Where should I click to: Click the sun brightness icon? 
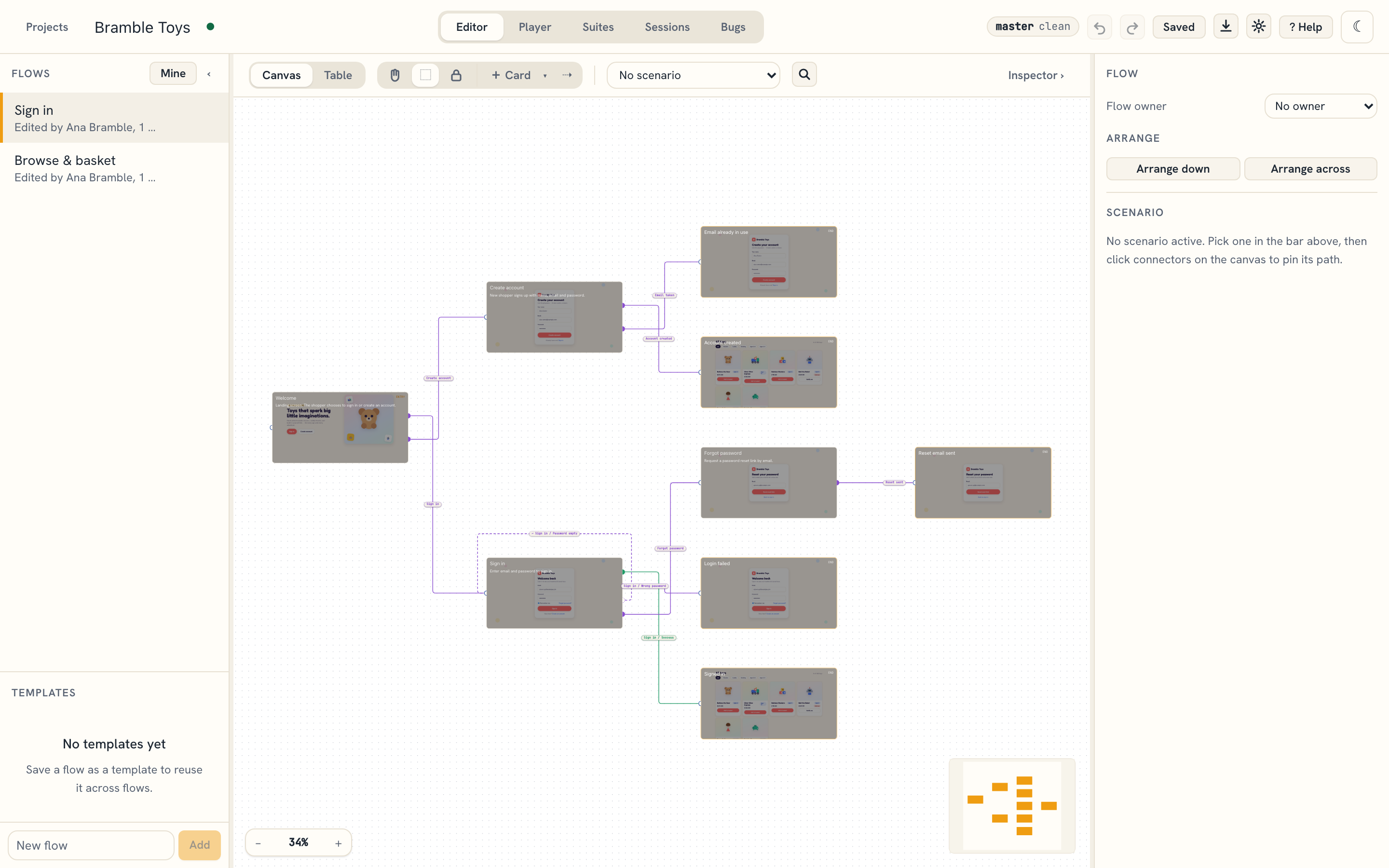point(1258,27)
